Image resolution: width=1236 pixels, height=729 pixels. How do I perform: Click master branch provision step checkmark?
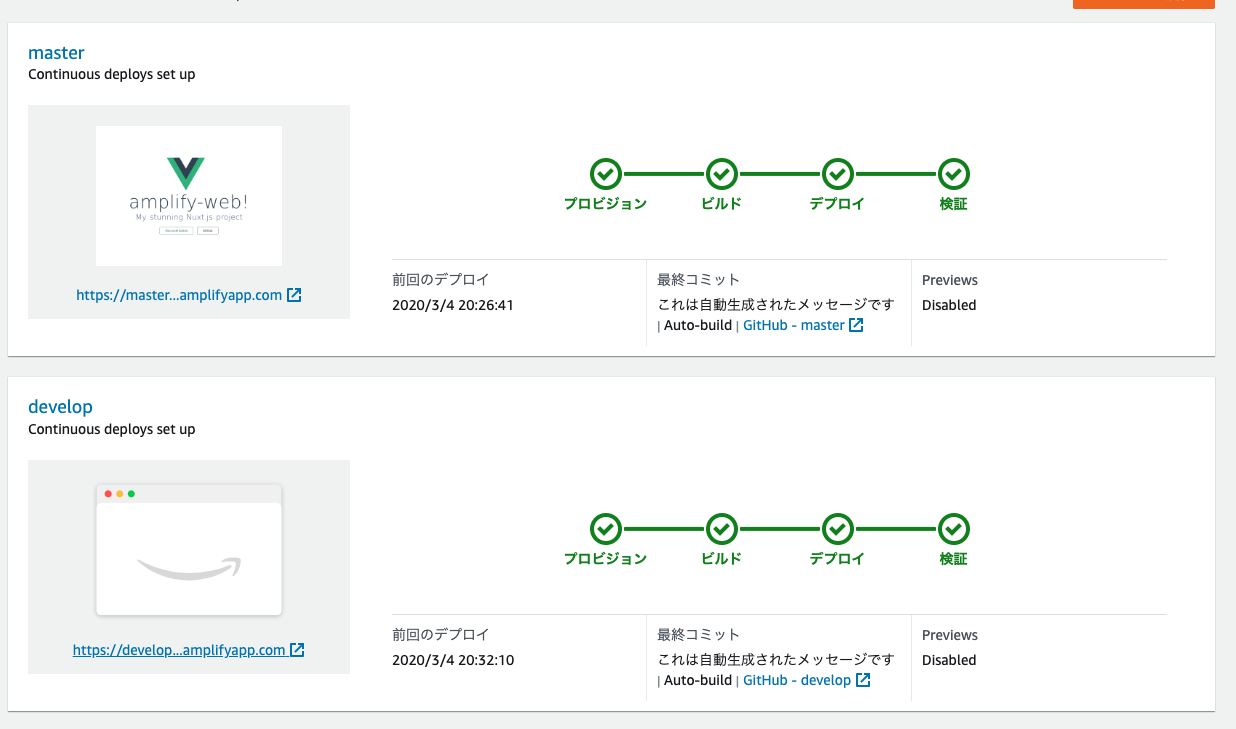pyautogui.click(x=605, y=174)
